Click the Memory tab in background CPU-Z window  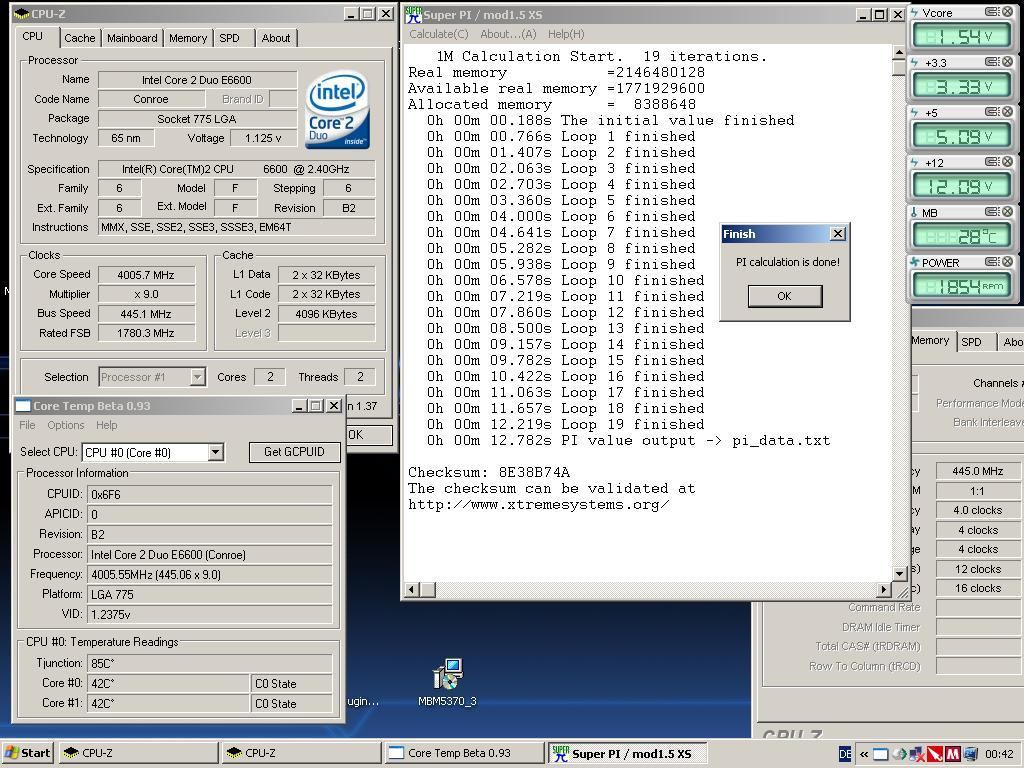(930, 340)
